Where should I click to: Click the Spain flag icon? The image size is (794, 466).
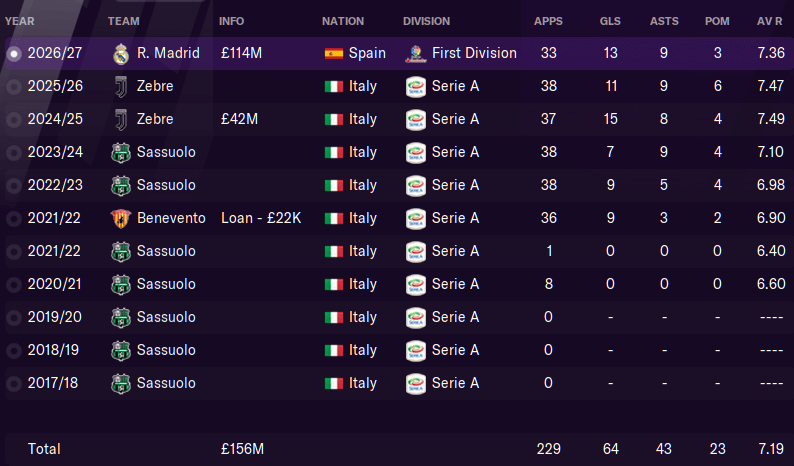coord(334,53)
